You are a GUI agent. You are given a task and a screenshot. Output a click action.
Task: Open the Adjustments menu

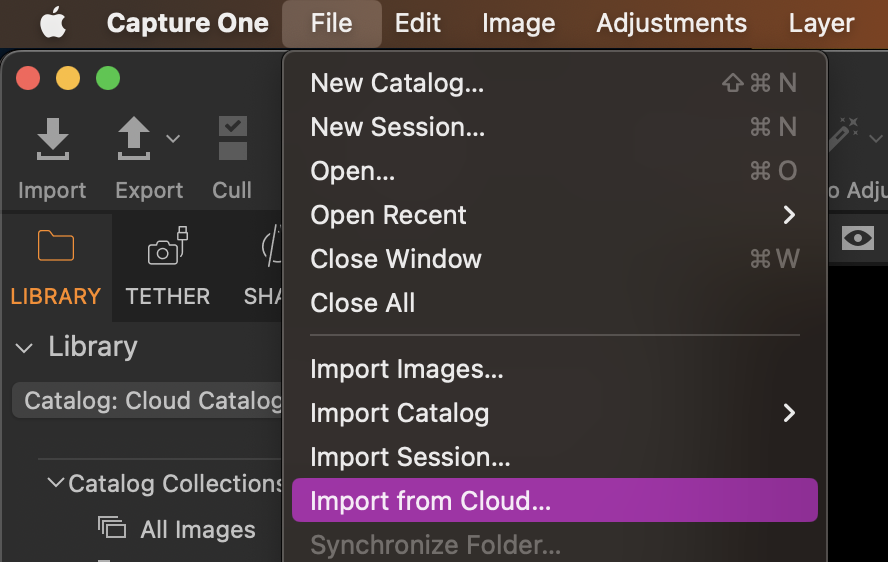pyautogui.click(x=672, y=23)
